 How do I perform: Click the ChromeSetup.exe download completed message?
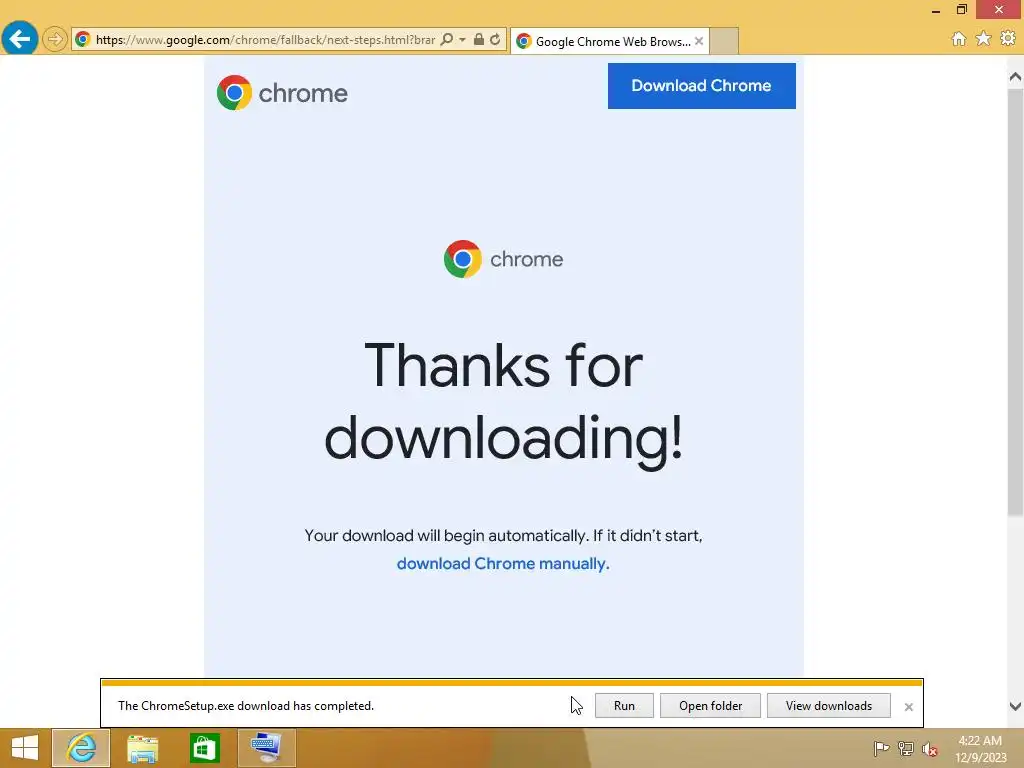(246, 705)
